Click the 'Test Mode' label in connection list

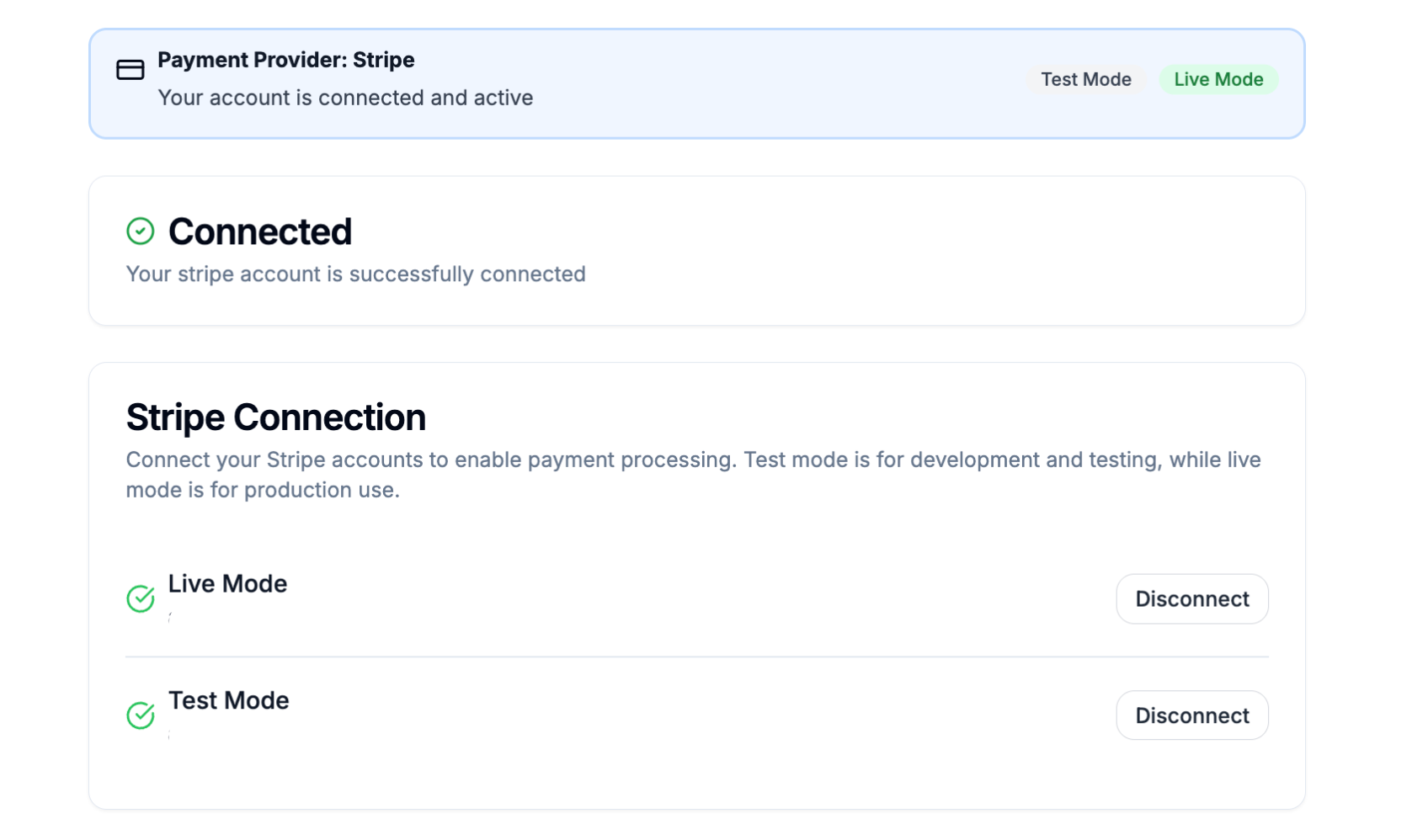pos(228,700)
